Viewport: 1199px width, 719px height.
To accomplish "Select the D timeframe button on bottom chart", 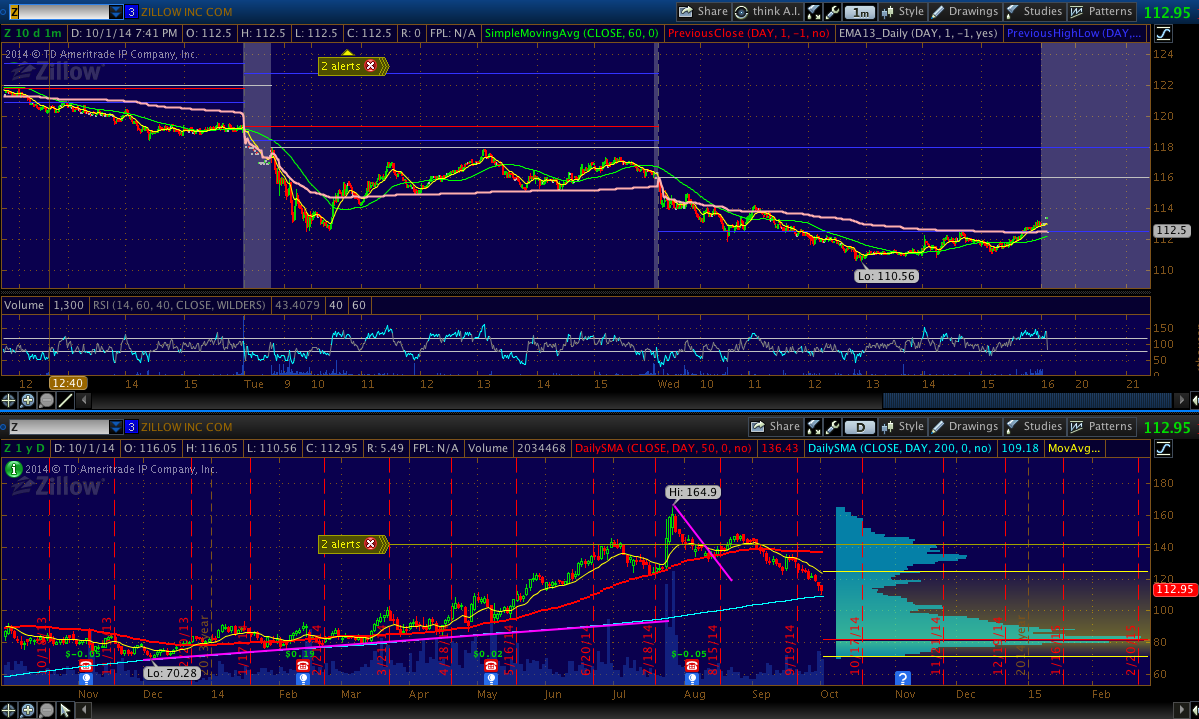I will coord(859,426).
